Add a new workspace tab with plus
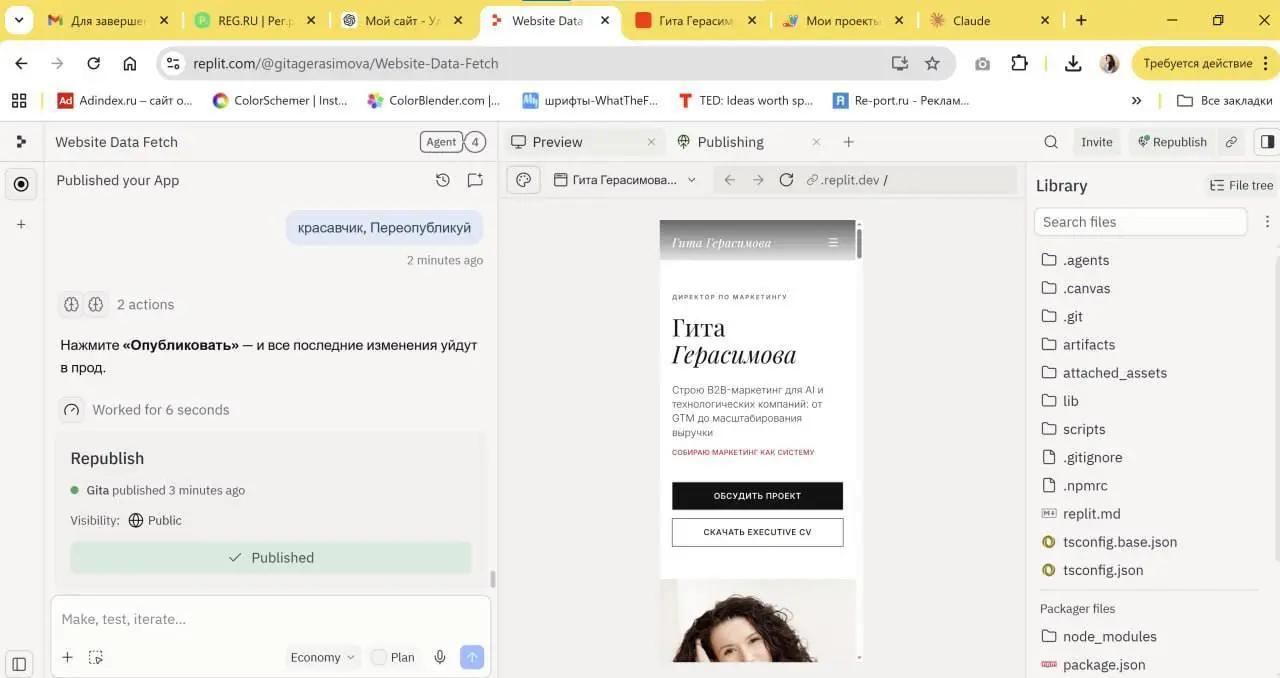The image size is (1280, 678). pos(848,142)
